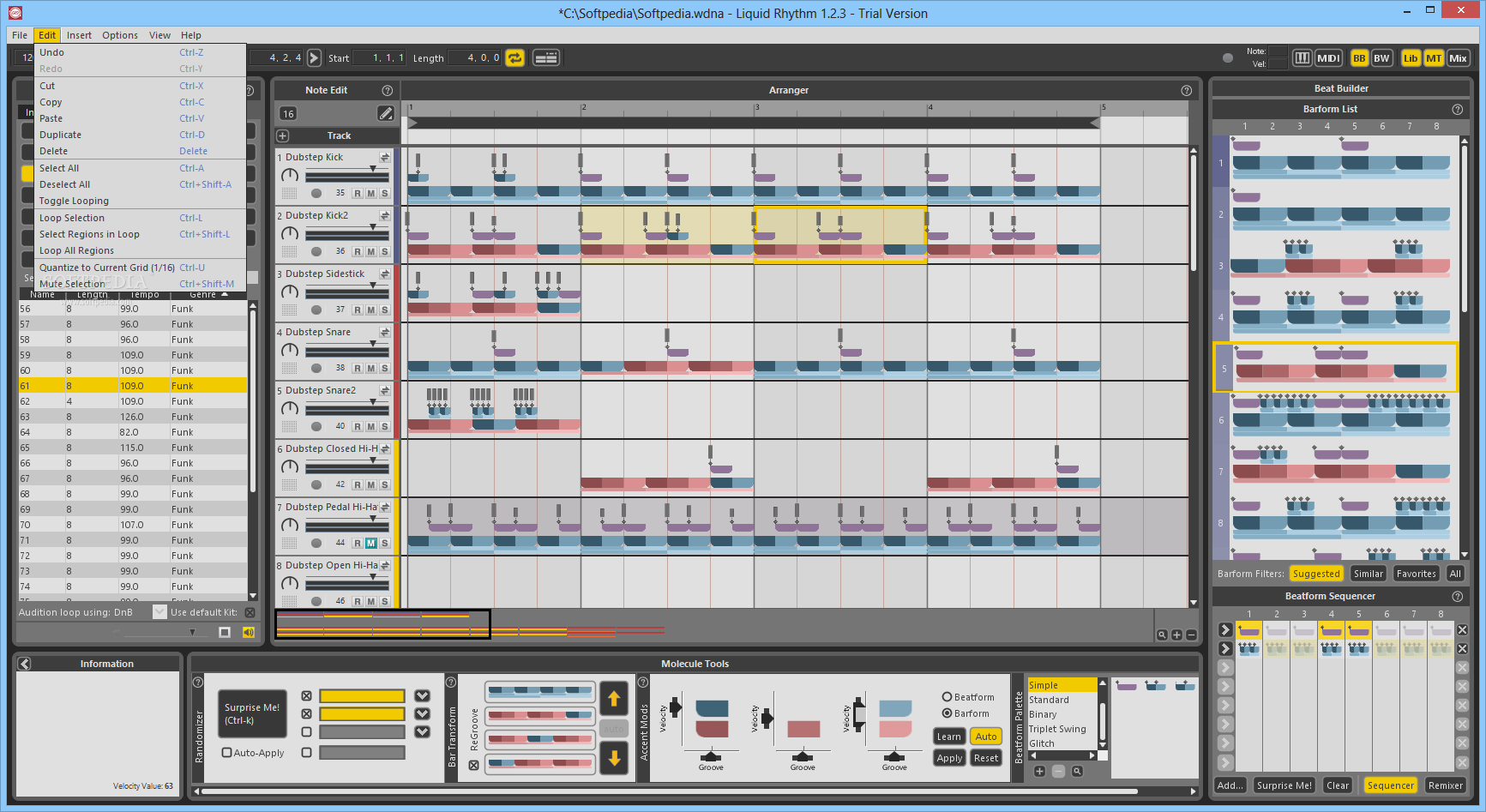The width and height of the screenshot is (1486, 812).
Task: Click the Similar barform filter
Action: (x=1368, y=574)
